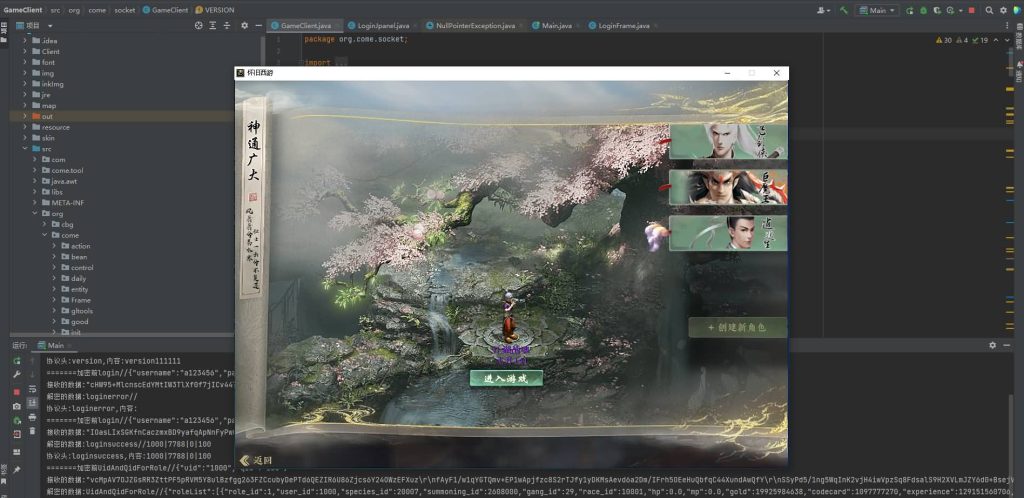Click the camera thread dump icon
1024x498 pixels.
pyautogui.click(x=17, y=407)
